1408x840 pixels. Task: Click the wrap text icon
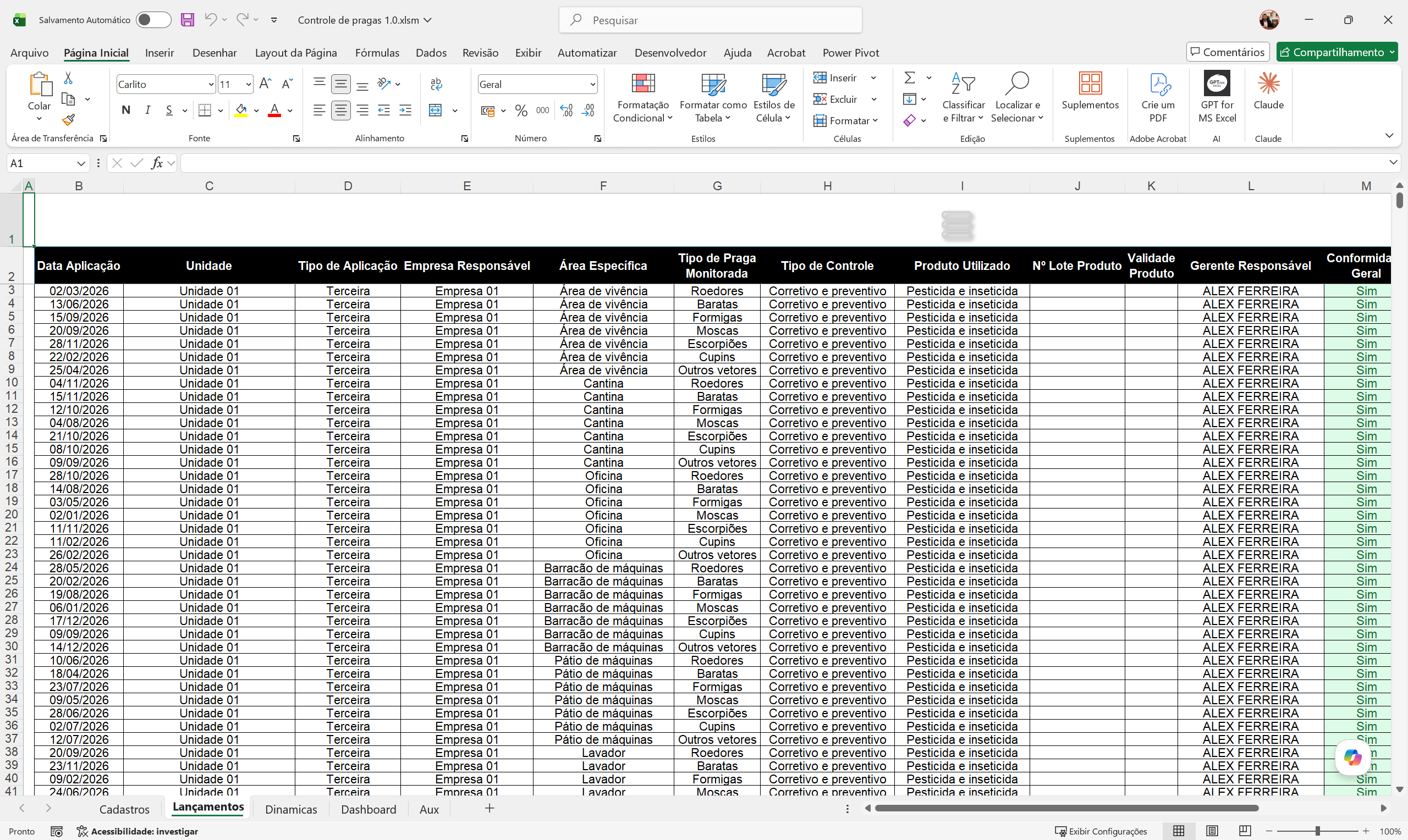tap(436, 84)
